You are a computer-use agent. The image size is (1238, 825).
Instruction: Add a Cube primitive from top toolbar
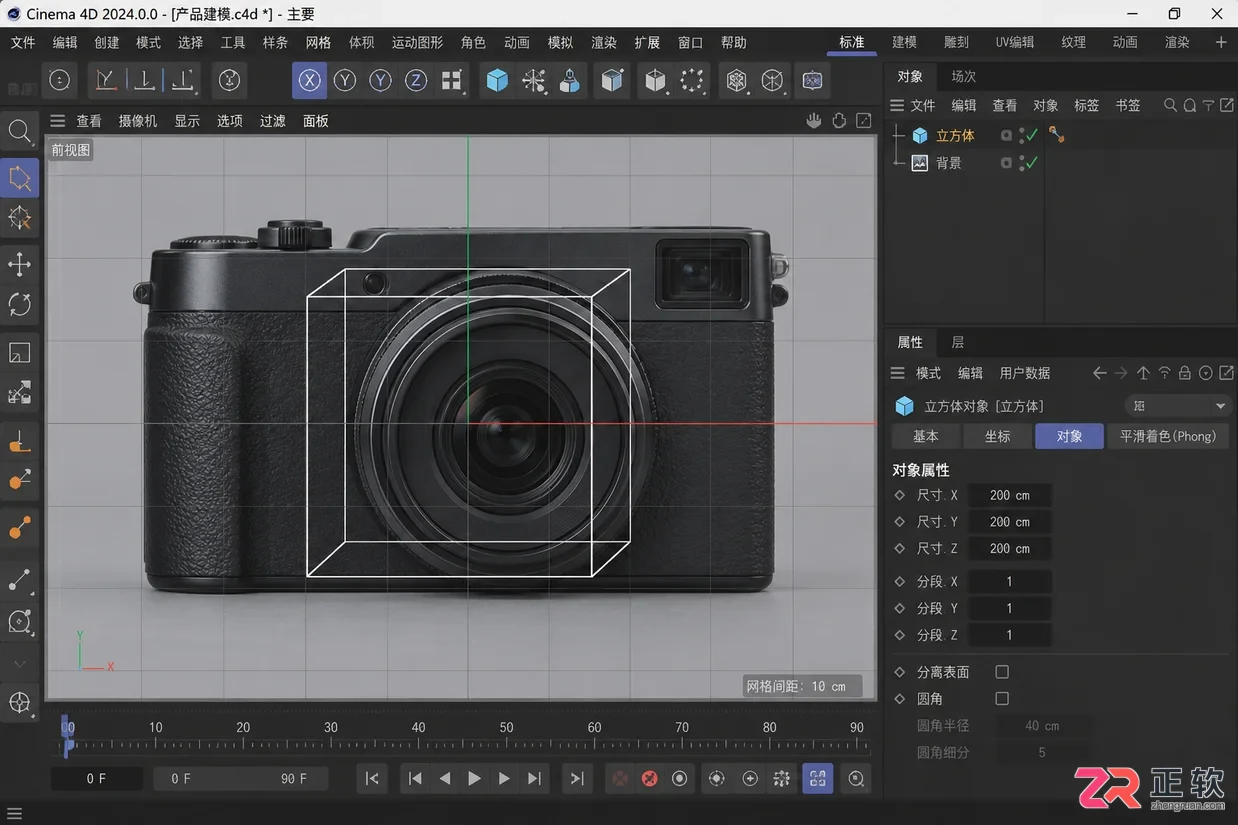click(x=497, y=80)
